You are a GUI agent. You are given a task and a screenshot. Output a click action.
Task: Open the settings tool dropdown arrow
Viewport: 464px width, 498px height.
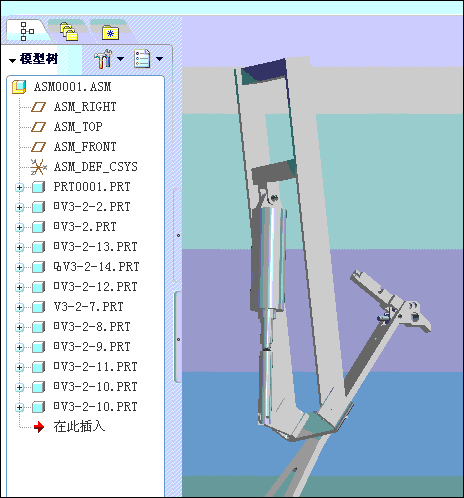click(x=120, y=59)
